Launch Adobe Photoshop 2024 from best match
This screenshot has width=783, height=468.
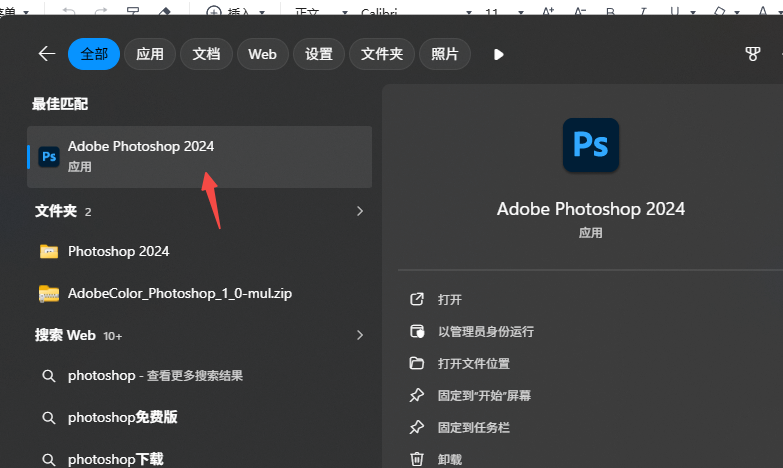(199, 157)
